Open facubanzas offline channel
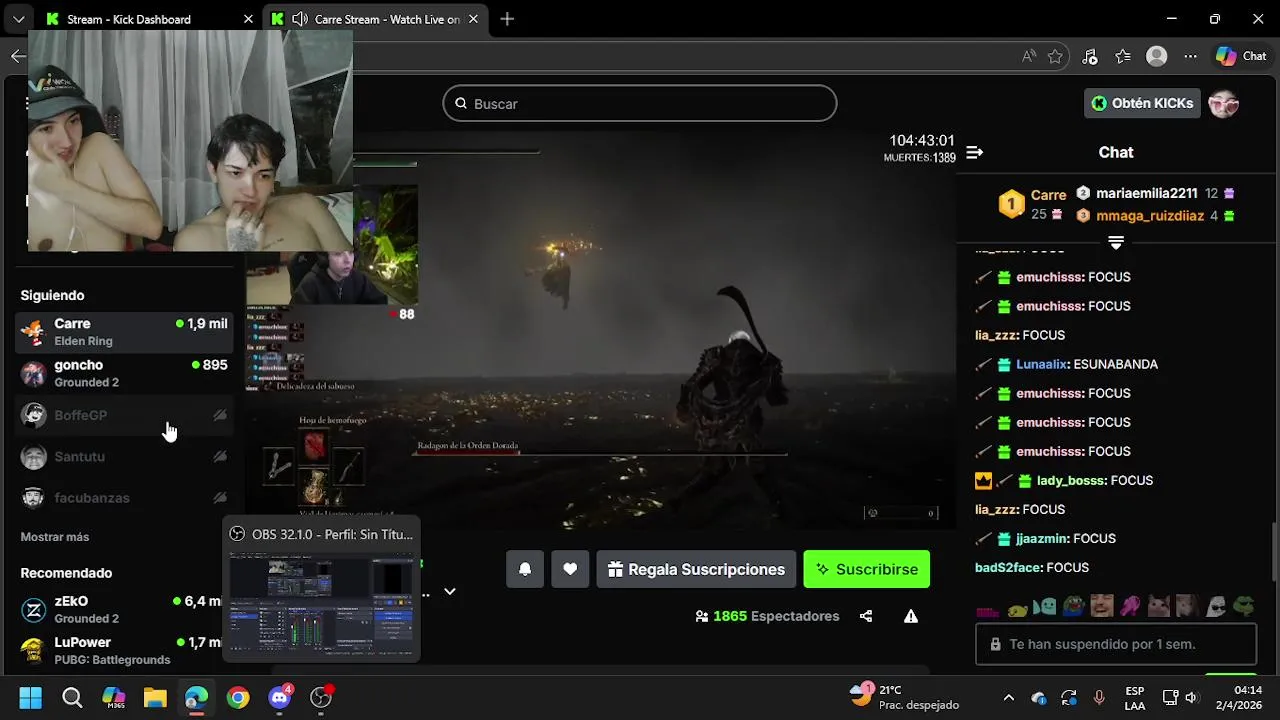Image resolution: width=1280 pixels, height=720 pixels. coord(124,497)
